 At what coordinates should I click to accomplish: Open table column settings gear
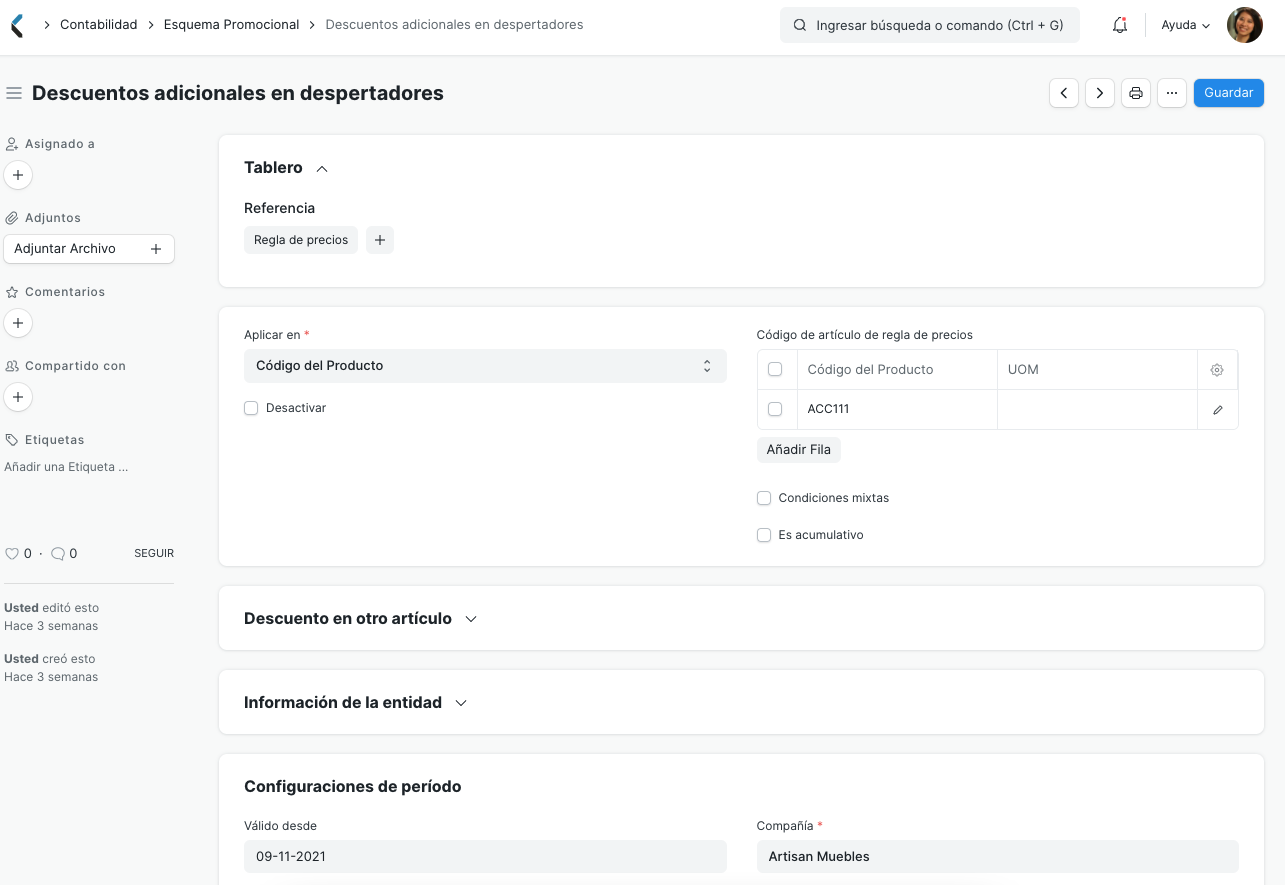[x=1217, y=370]
